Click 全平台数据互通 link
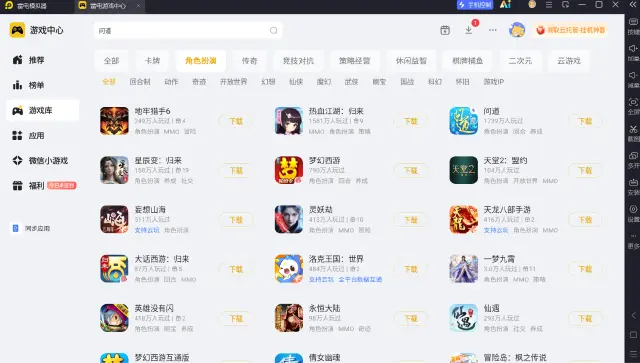Image resolution: width=640 pixels, height=363 pixels. pos(360,280)
